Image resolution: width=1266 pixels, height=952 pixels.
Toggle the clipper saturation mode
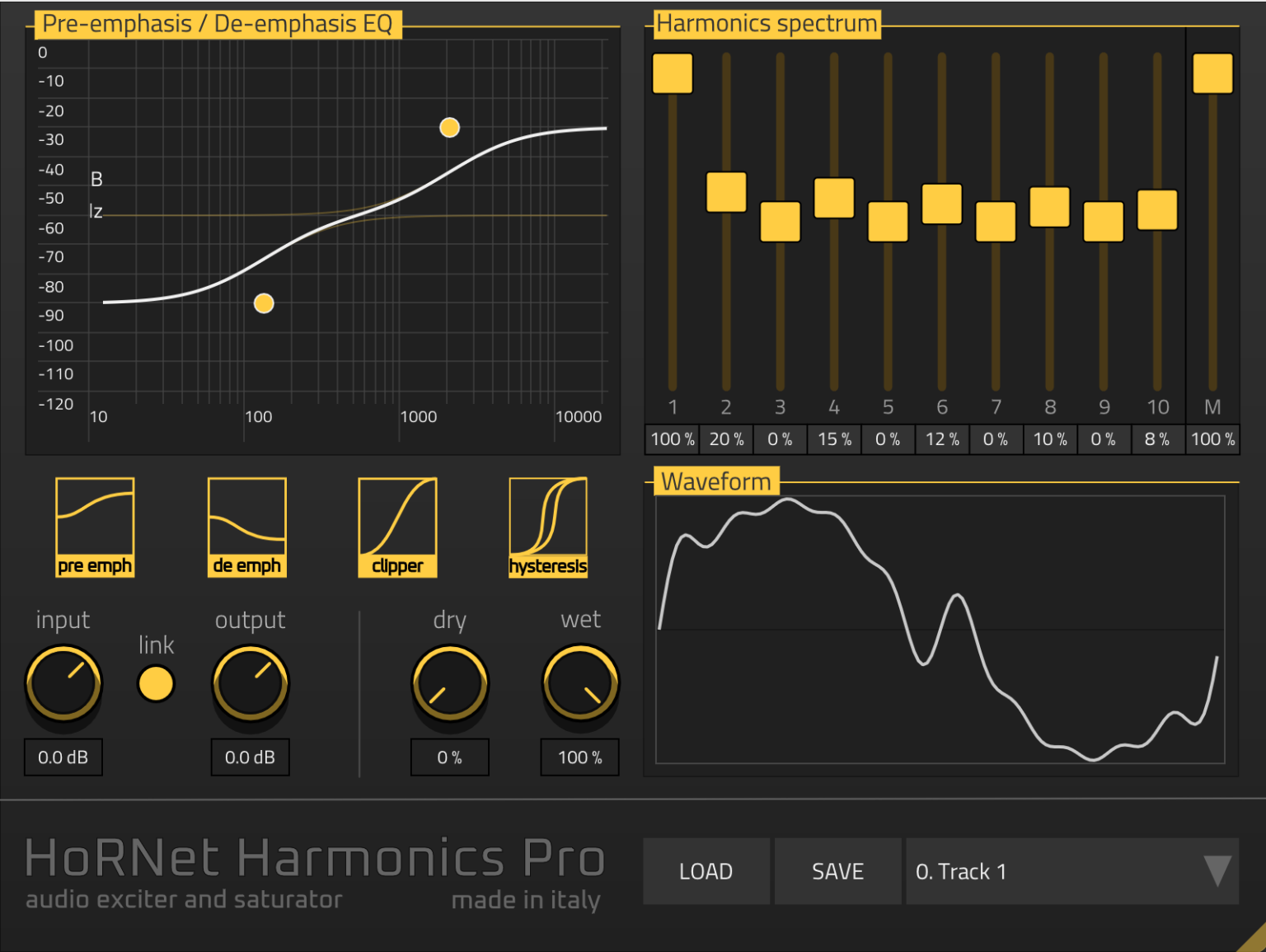coord(396,528)
